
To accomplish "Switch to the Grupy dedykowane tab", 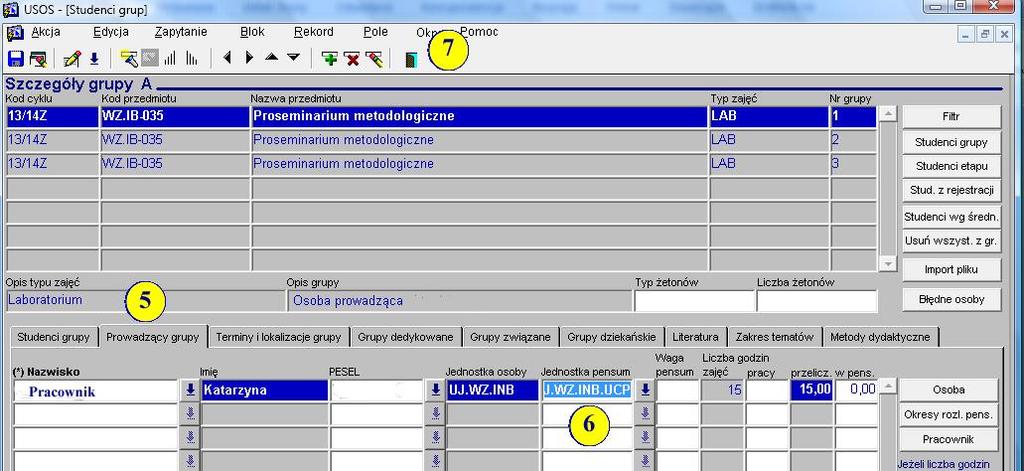I will (x=406, y=337).
